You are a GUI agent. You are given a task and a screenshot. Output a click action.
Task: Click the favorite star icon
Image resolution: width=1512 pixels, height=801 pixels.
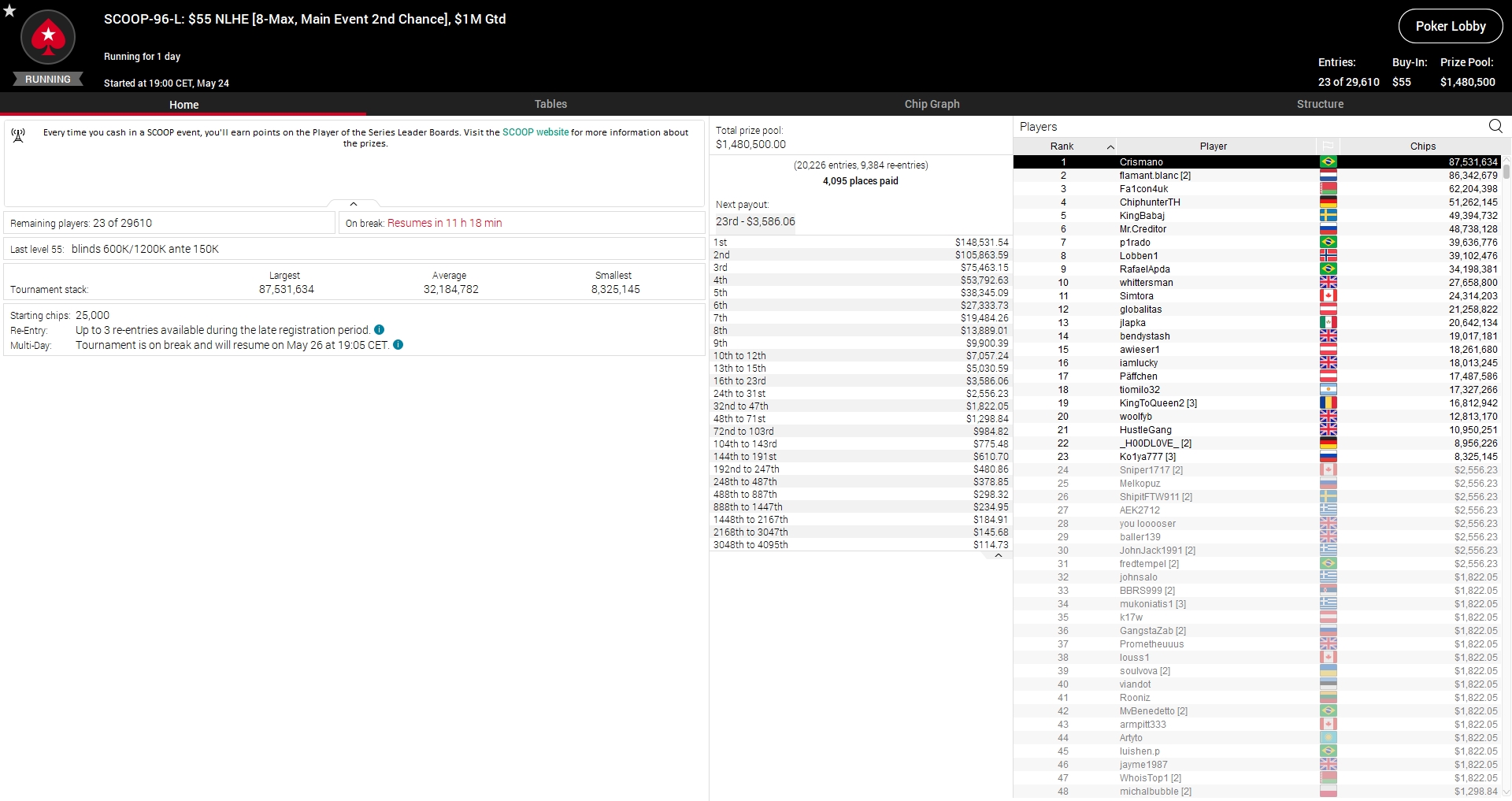coord(9,10)
